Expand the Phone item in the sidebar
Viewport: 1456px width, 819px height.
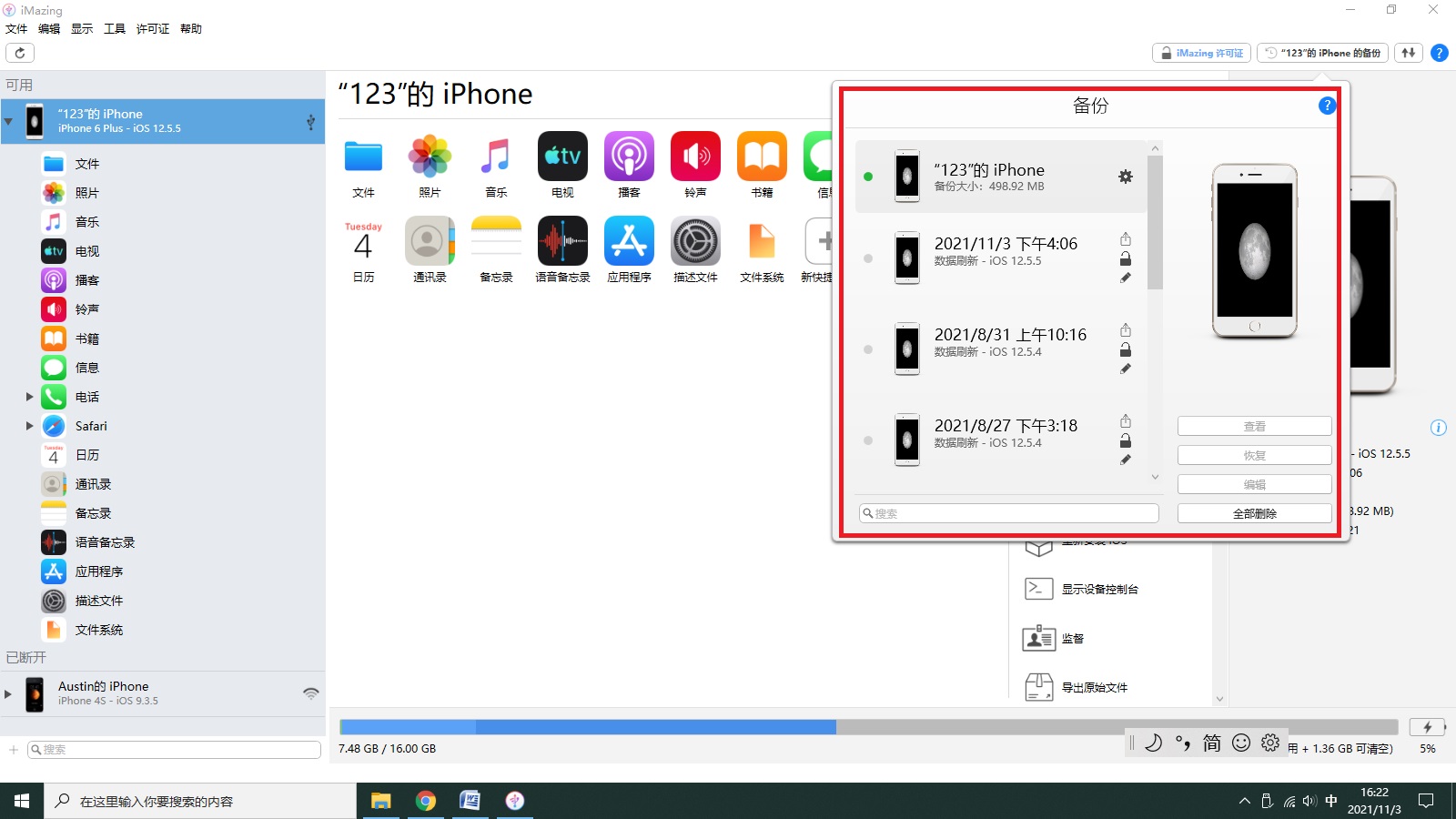[x=29, y=397]
